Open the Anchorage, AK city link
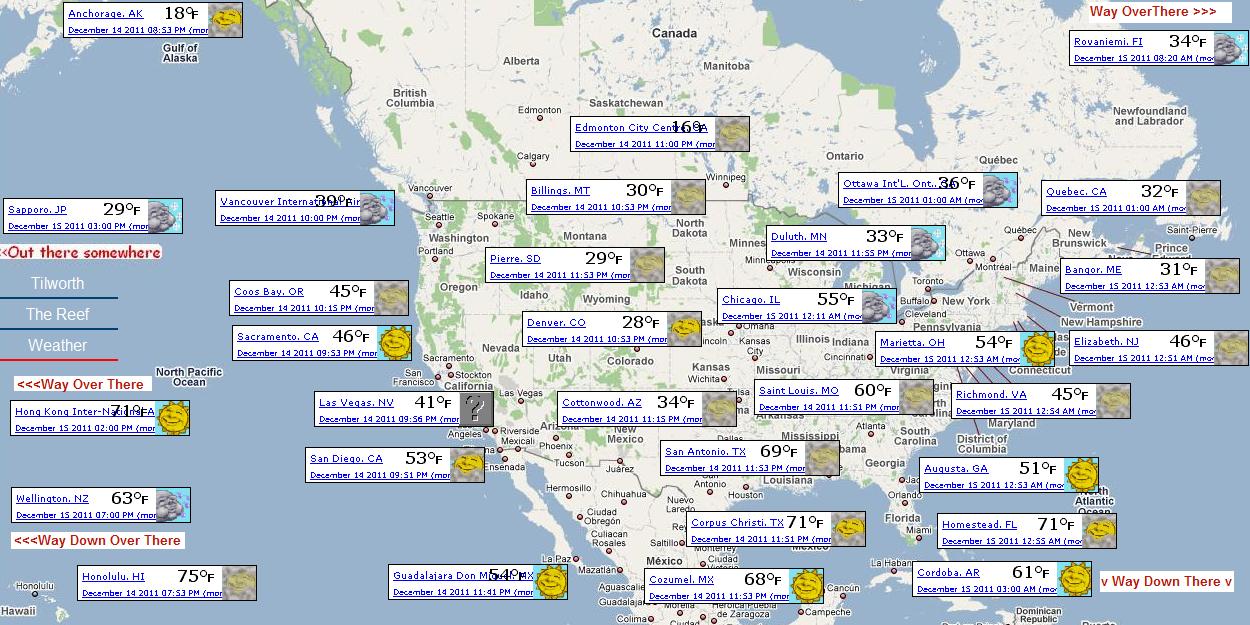Image resolution: width=1250 pixels, height=625 pixels. [106, 14]
